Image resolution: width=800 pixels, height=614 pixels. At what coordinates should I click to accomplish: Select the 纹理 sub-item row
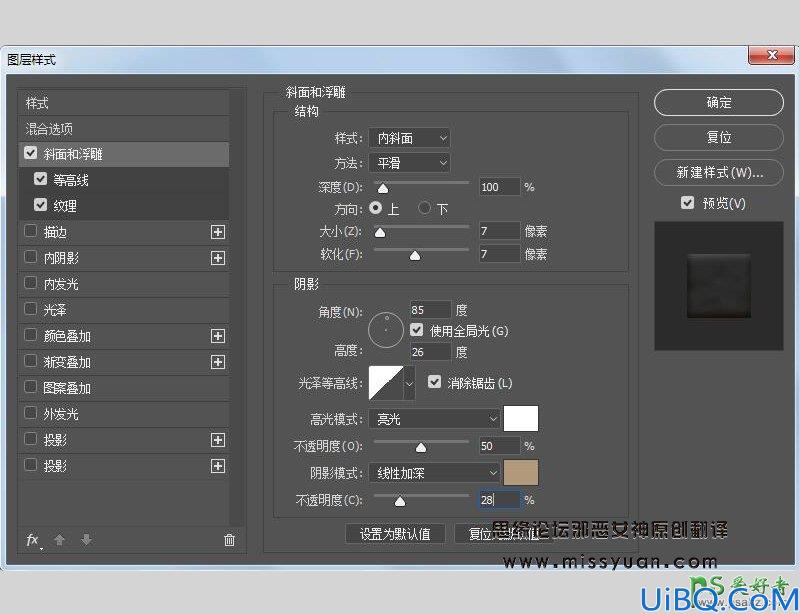123,206
